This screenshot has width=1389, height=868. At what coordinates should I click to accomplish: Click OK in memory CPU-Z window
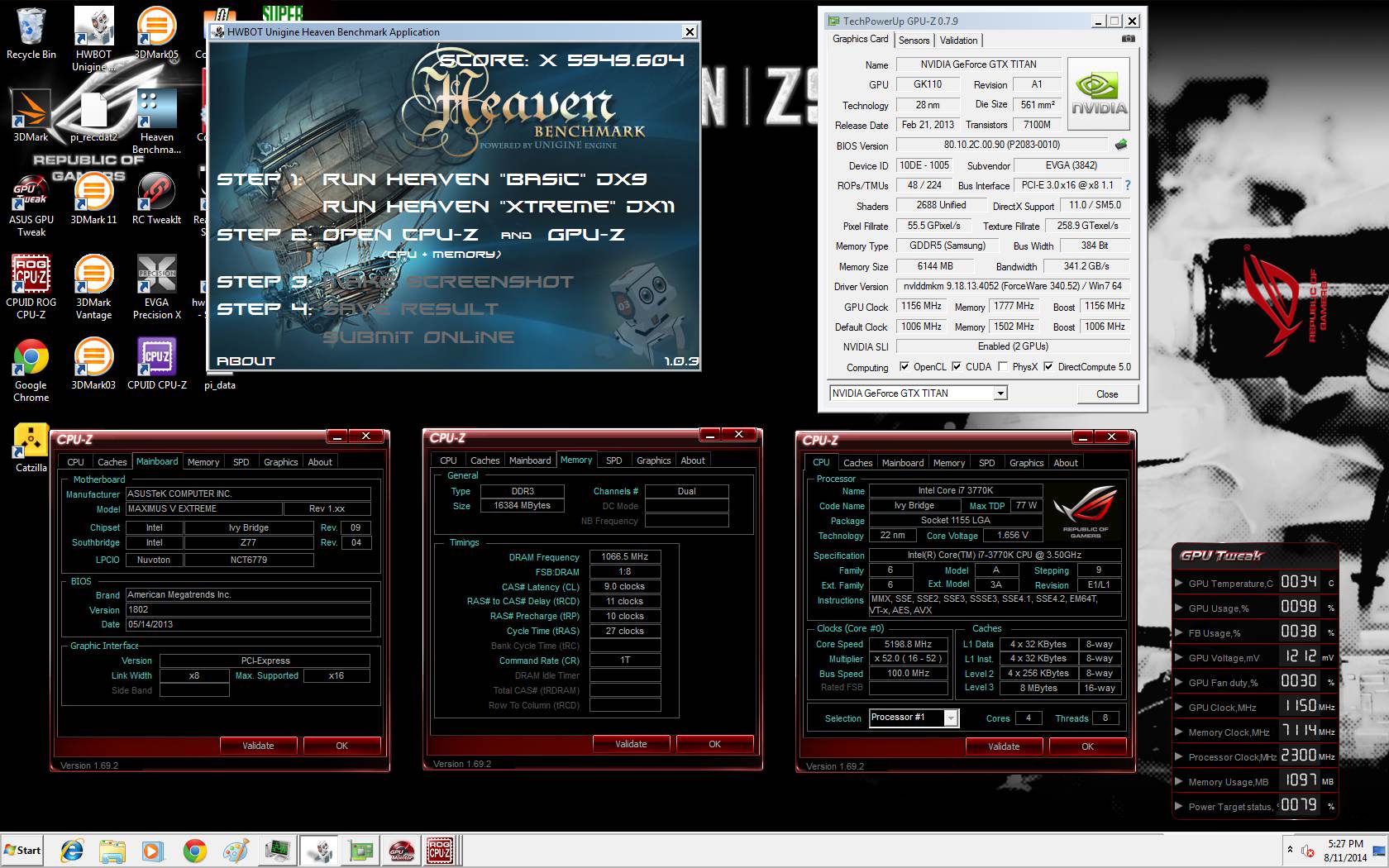tap(714, 744)
